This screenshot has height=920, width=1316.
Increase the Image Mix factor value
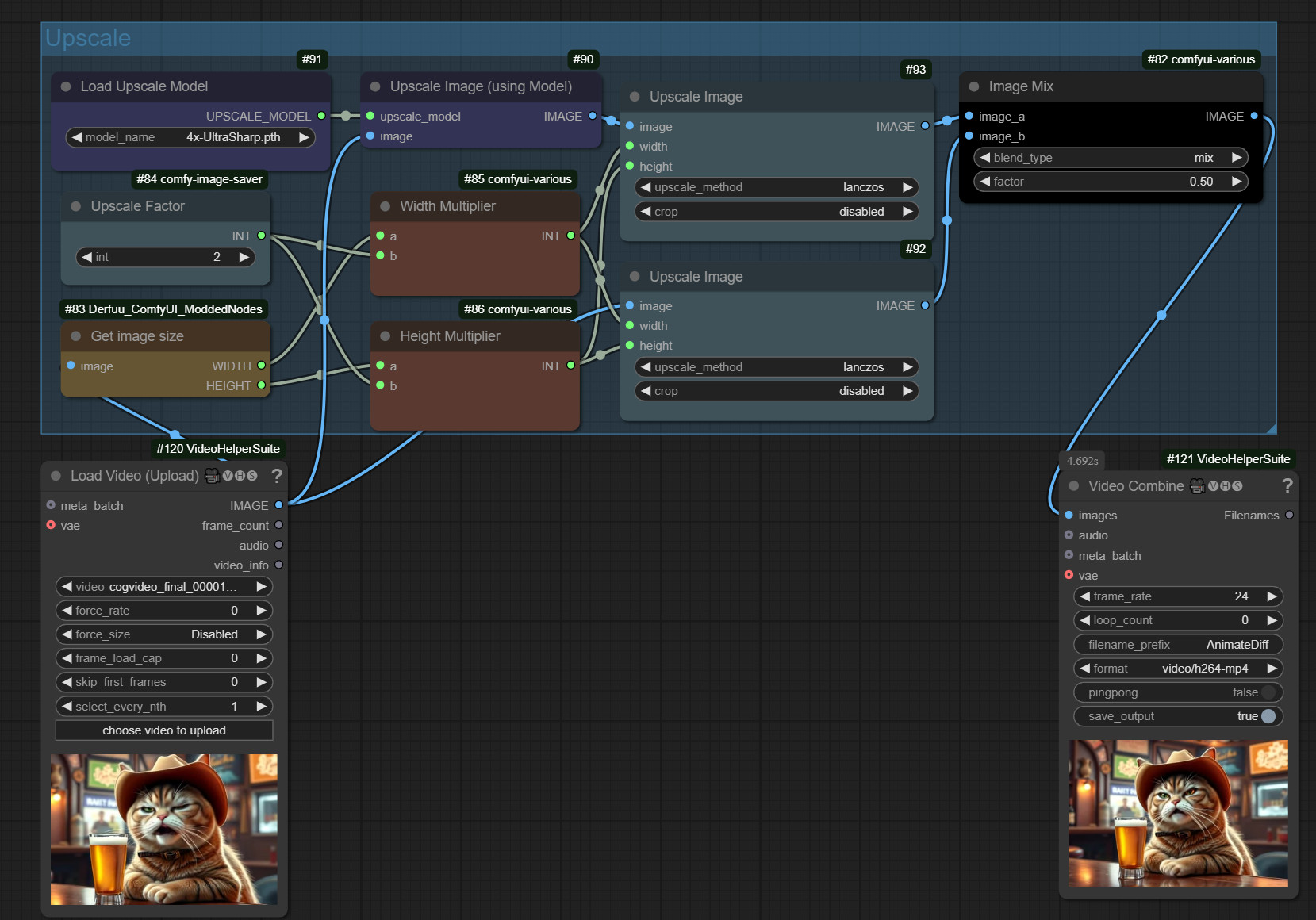tap(1237, 182)
